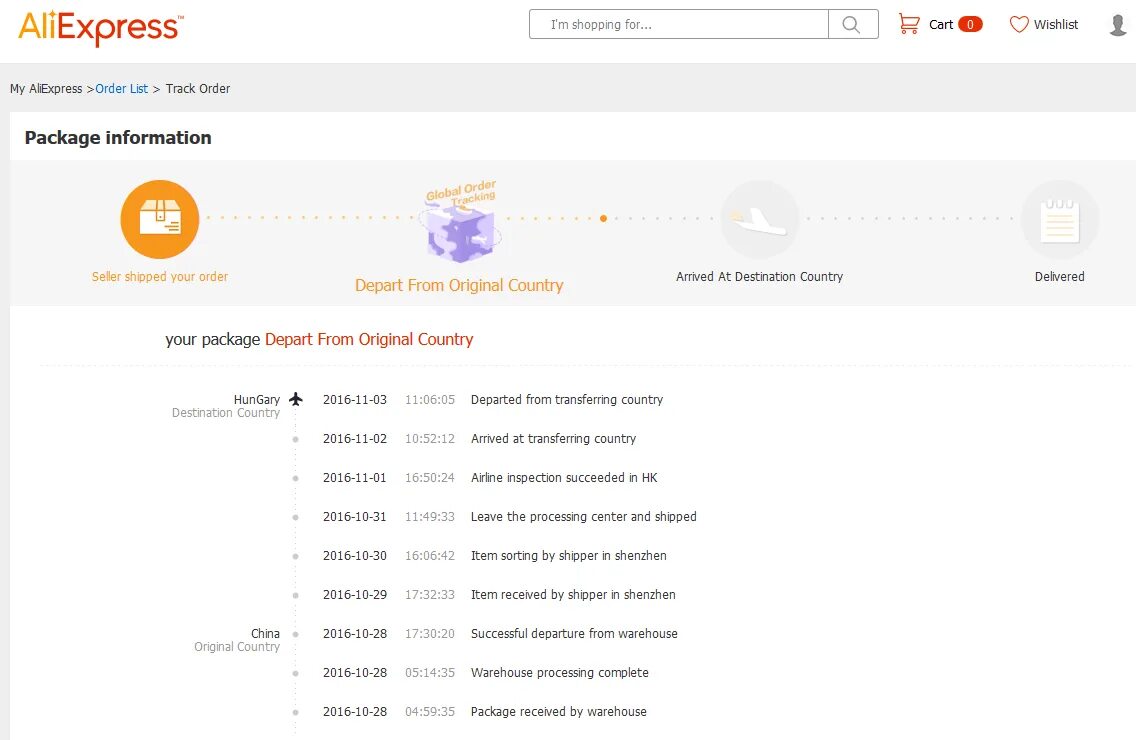Click timeline dot for Warehouse processing complete
The height and width of the screenshot is (740, 1136).
coord(296,673)
